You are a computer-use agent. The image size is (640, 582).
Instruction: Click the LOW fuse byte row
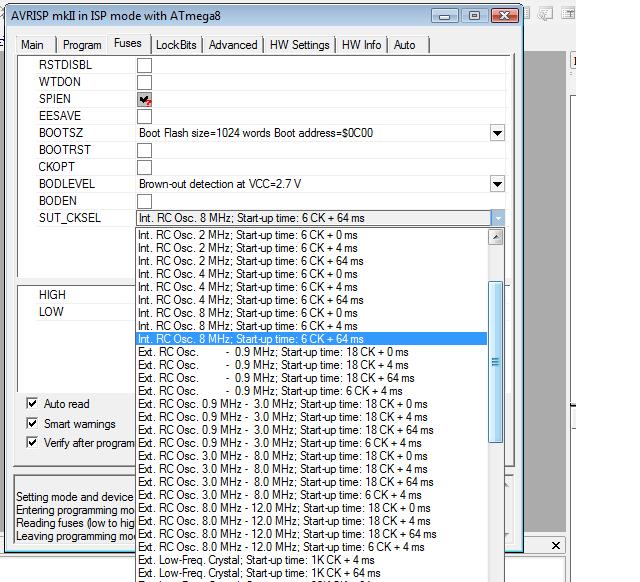point(87,312)
